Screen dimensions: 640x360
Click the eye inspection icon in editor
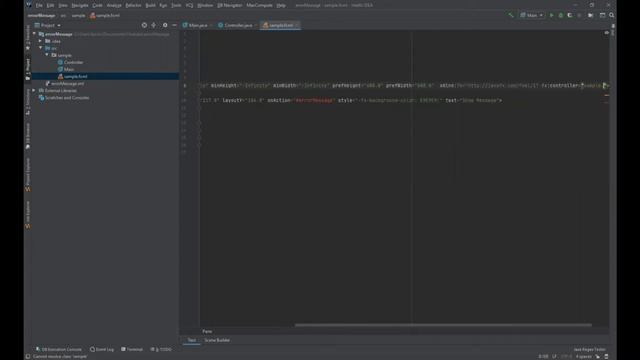coord(607,33)
